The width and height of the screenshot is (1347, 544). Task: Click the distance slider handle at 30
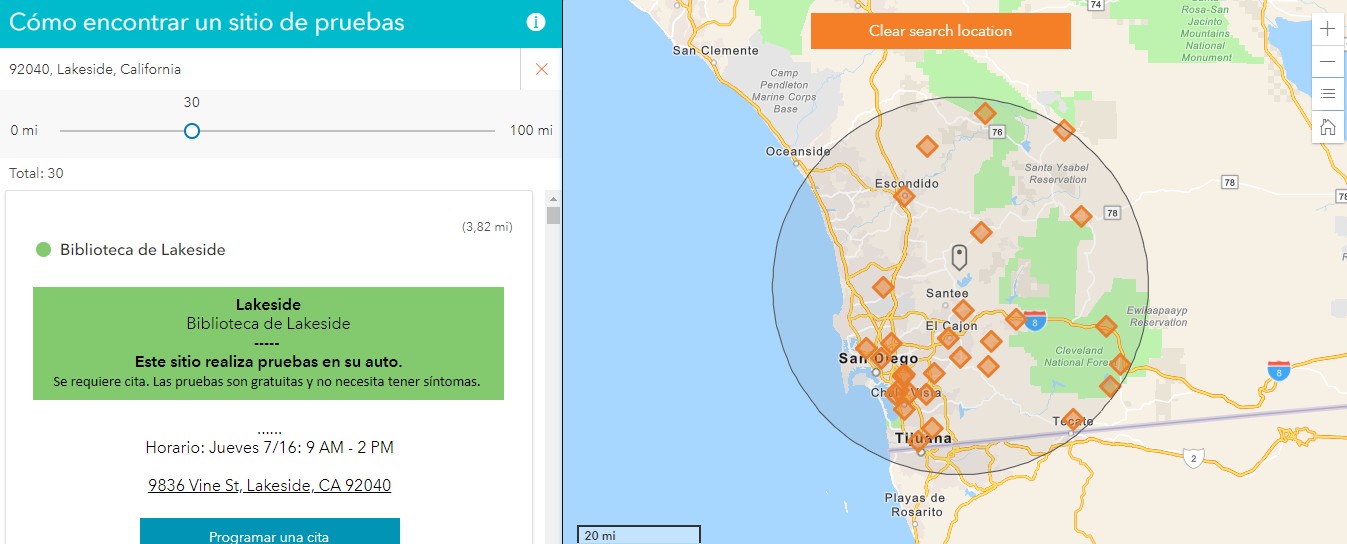point(192,131)
